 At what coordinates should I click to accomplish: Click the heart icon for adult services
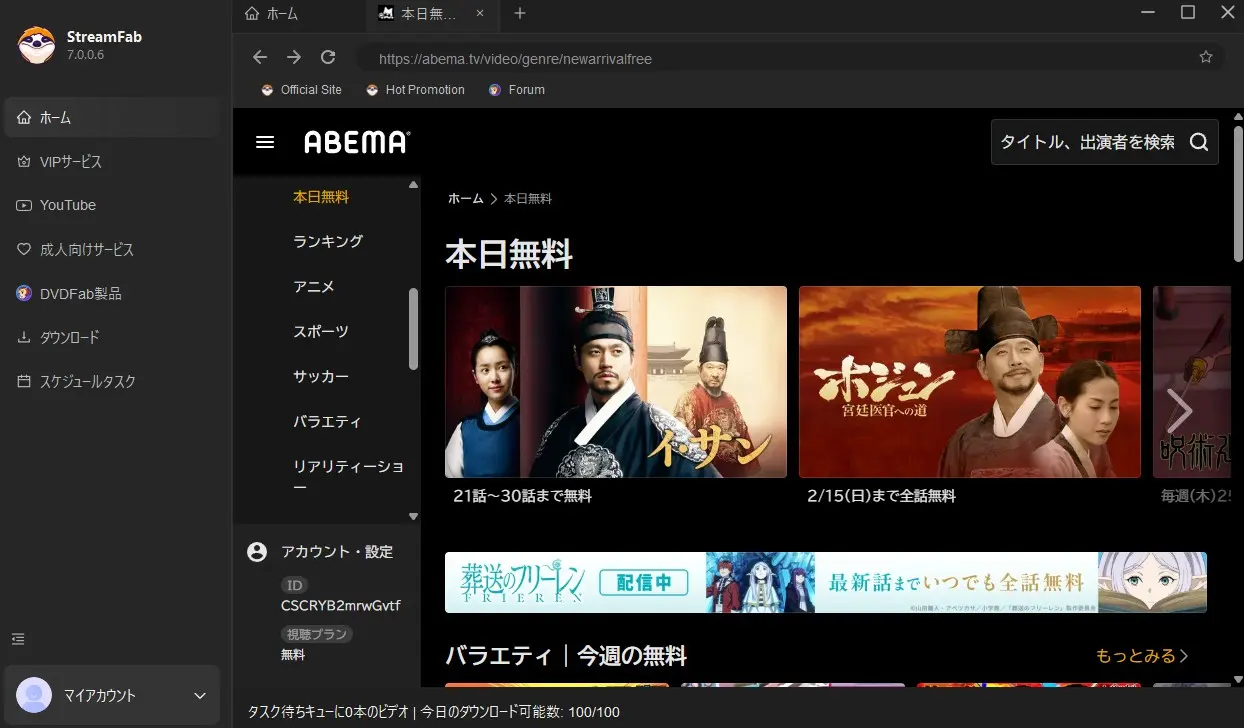coord(24,249)
